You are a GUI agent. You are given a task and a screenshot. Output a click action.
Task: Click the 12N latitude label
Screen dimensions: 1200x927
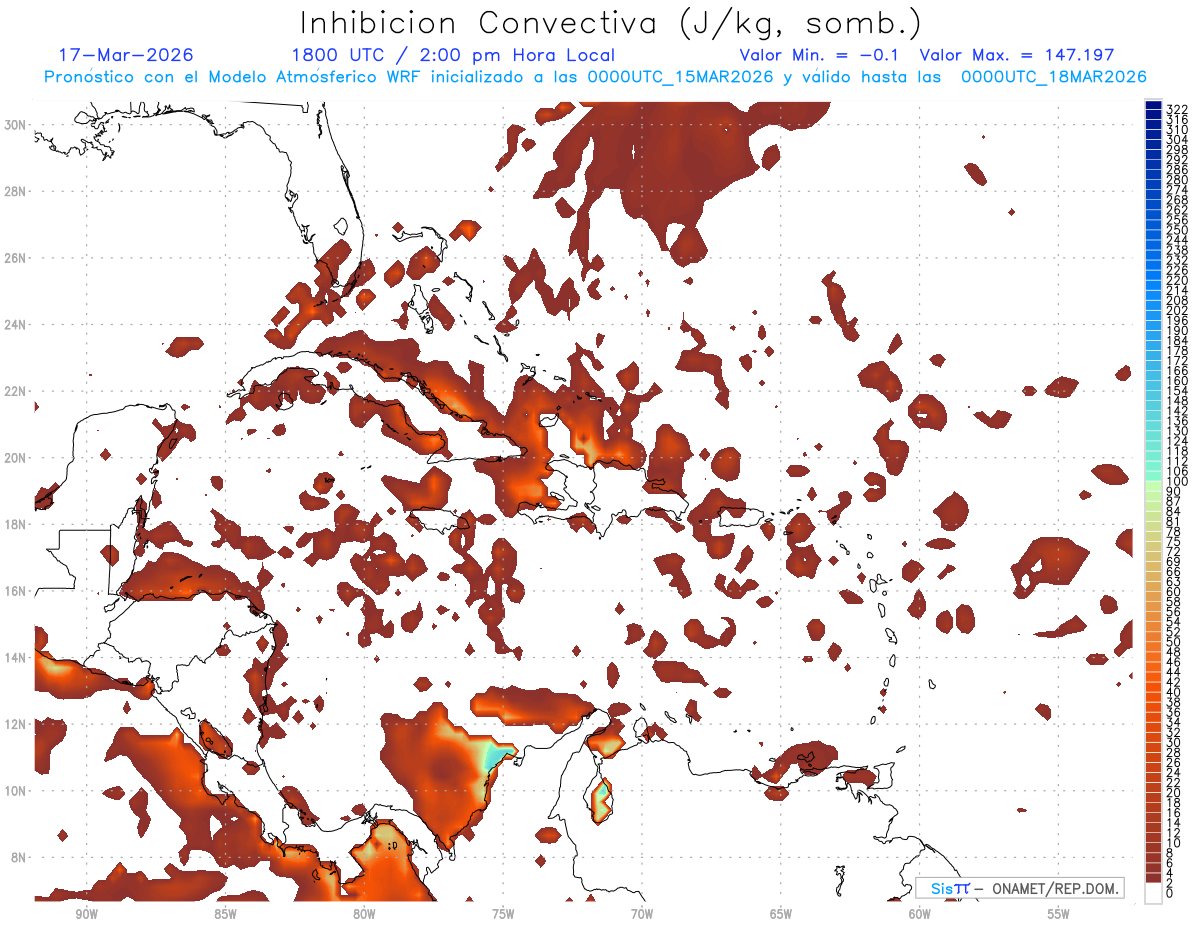pos(15,723)
